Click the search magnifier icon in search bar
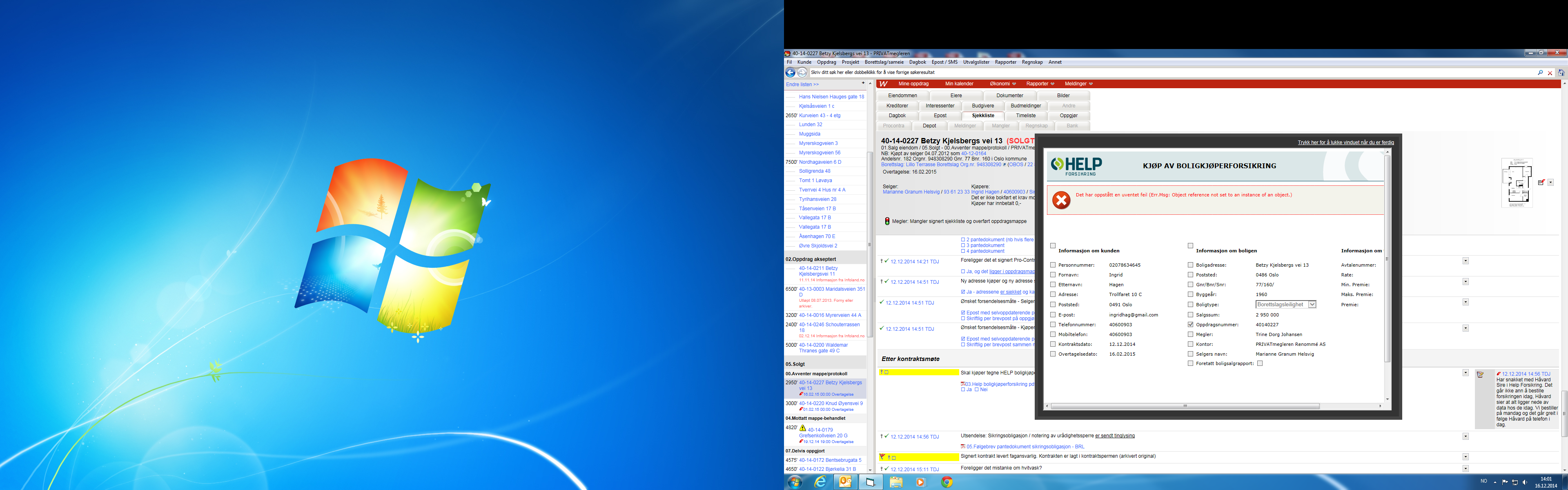 coord(1540,72)
